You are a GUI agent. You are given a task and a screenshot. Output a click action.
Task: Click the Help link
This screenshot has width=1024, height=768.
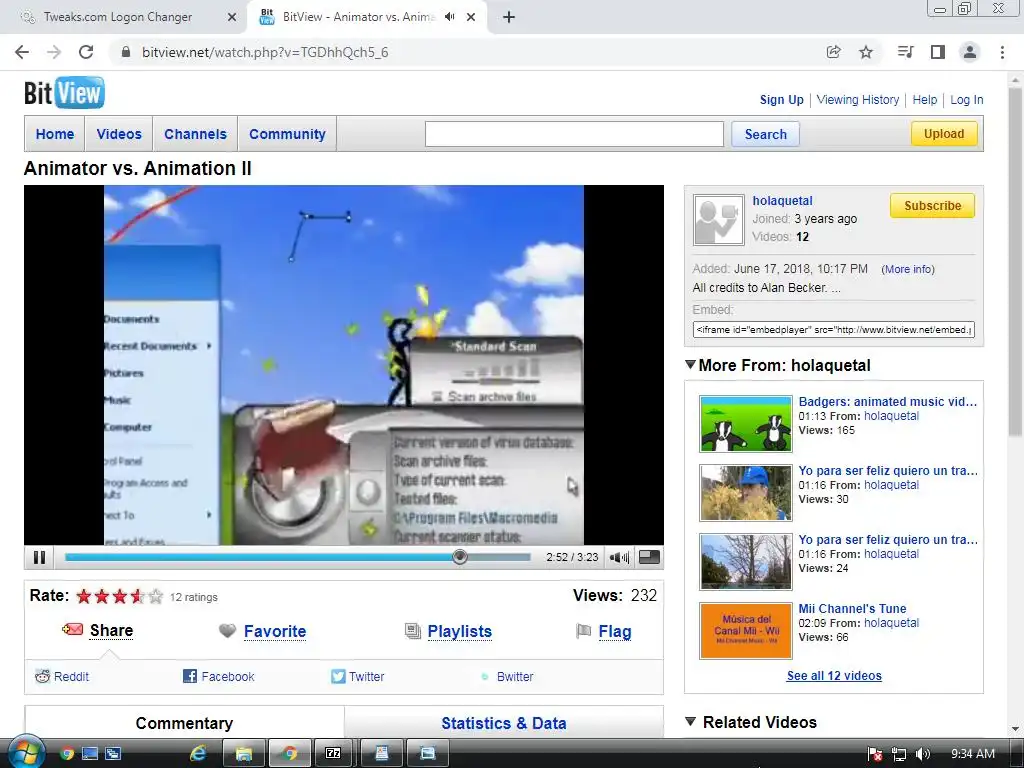(924, 100)
